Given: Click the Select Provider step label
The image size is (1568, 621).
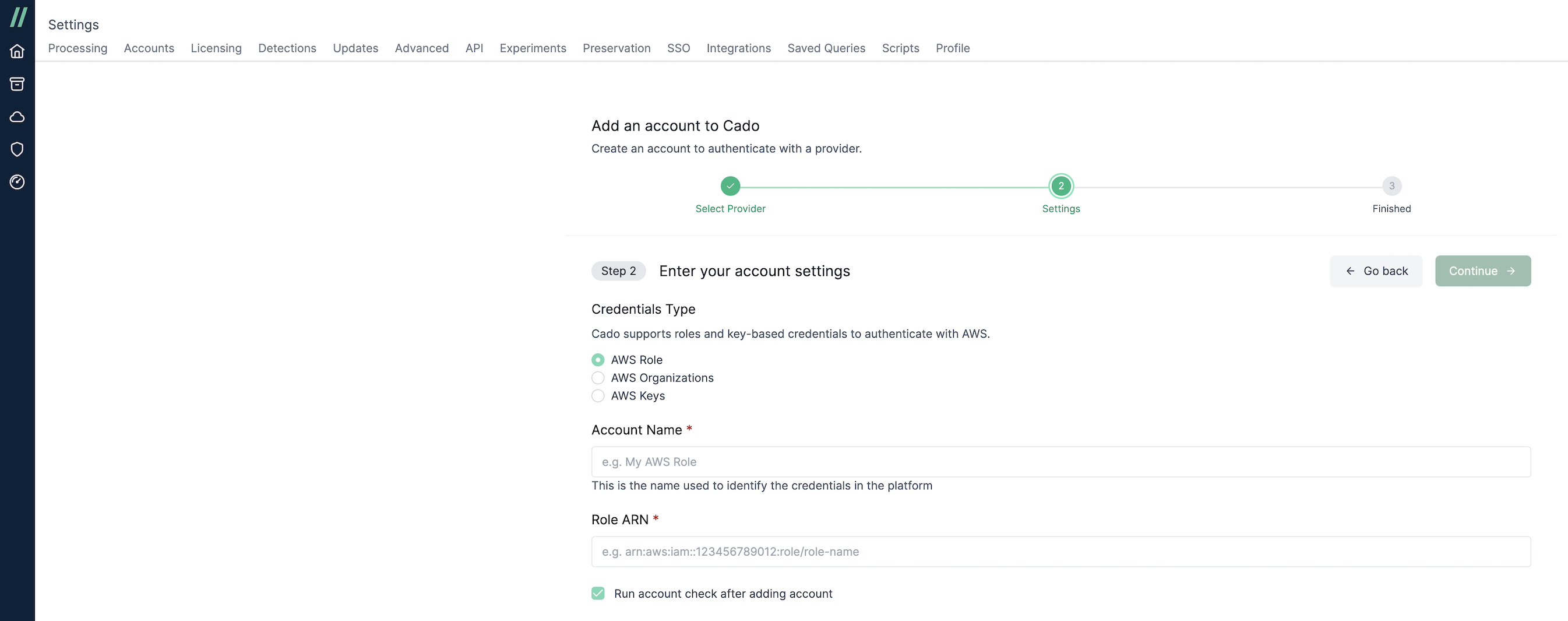Looking at the screenshot, I should pyautogui.click(x=730, y=208).
